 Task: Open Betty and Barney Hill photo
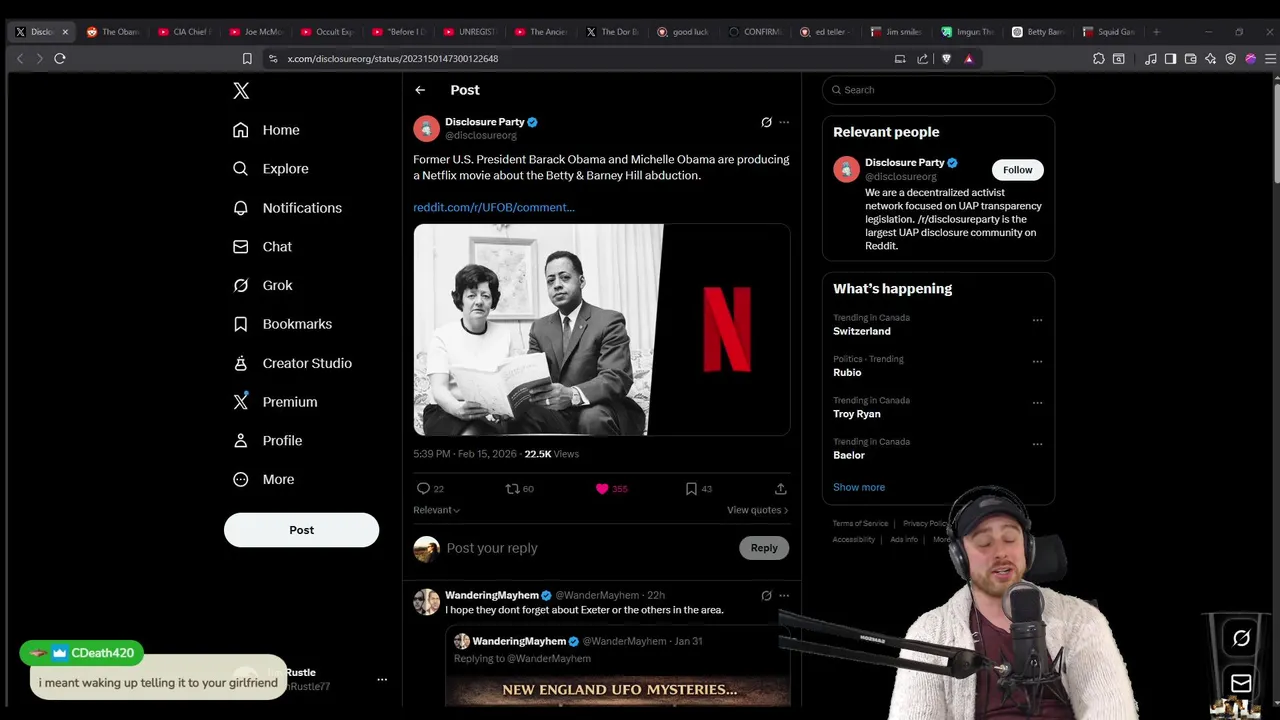(x=538, y=330)
